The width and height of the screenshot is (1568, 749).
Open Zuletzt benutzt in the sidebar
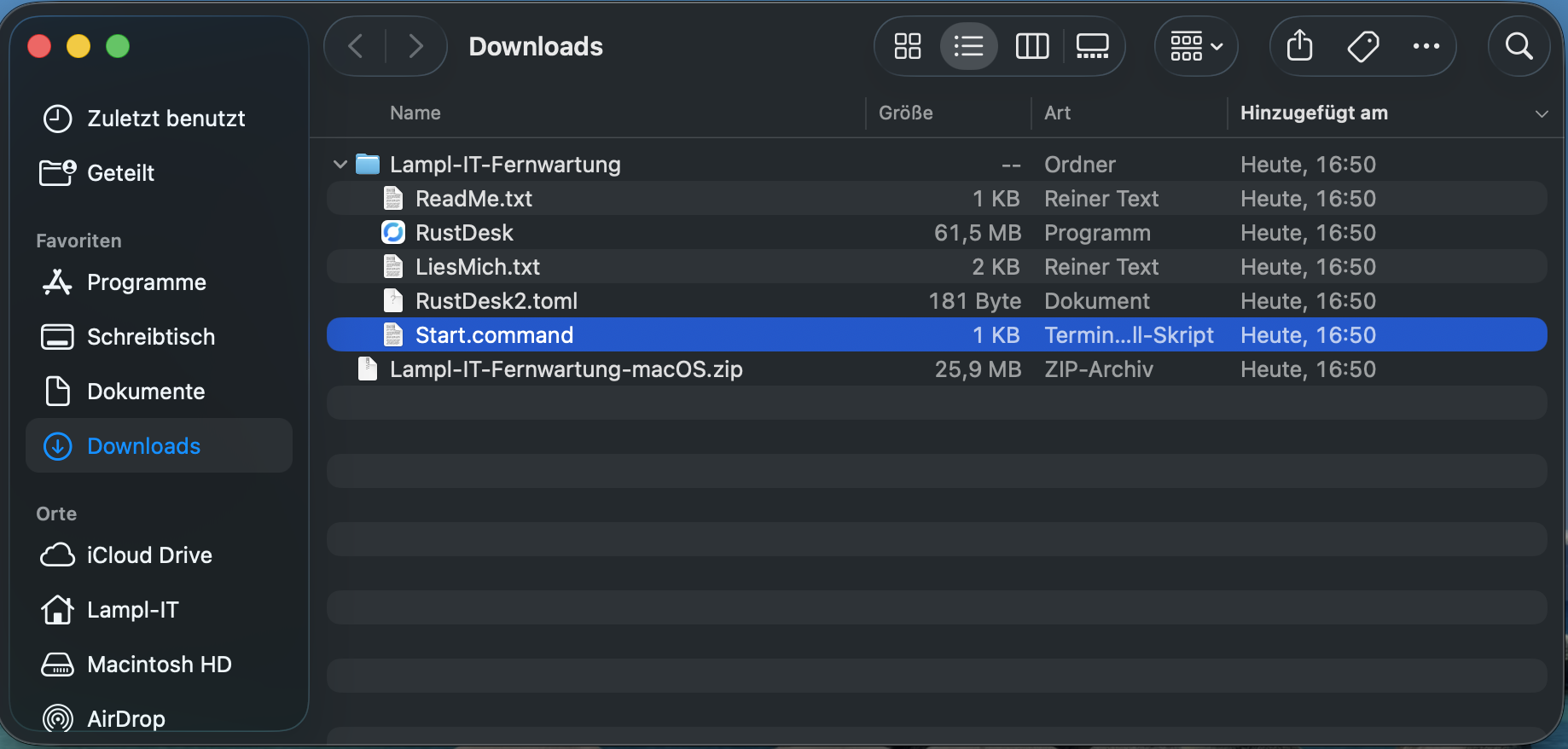[166, 119]
